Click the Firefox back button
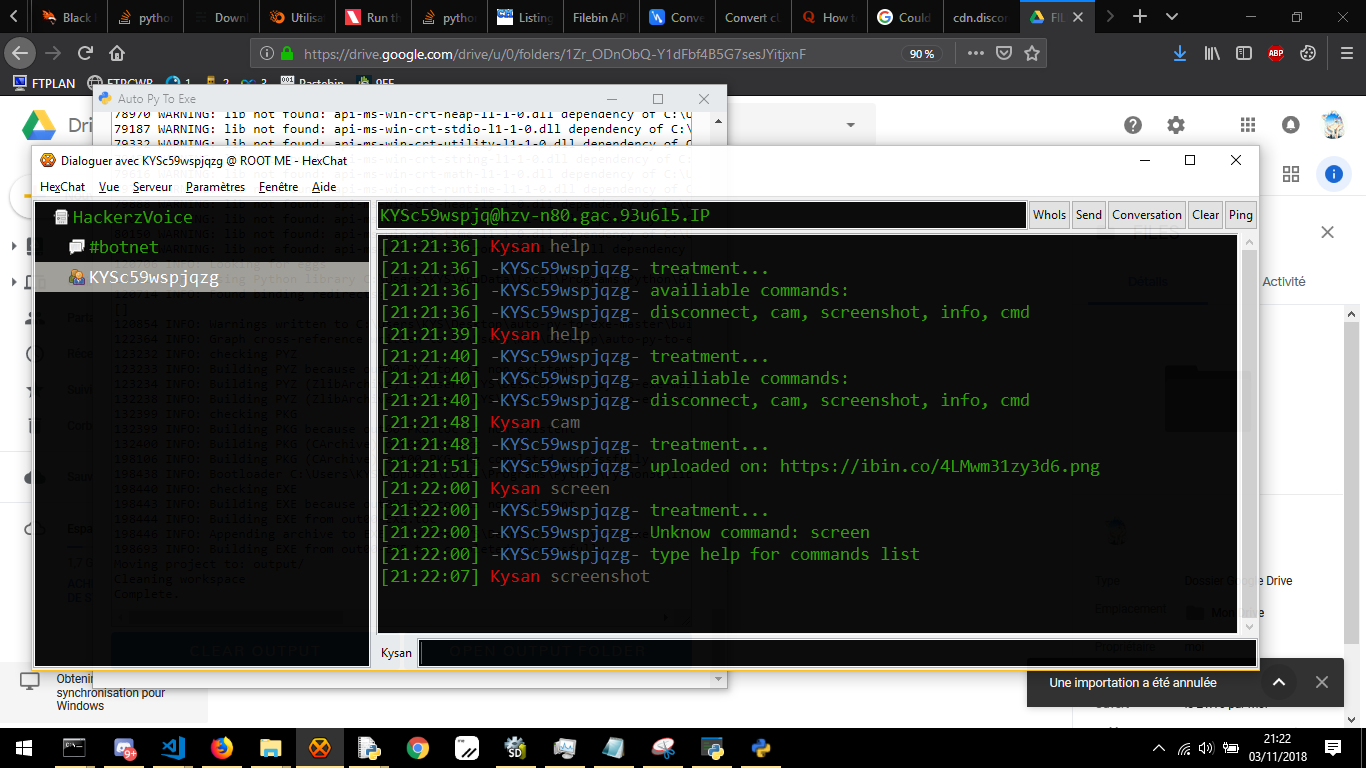 point(21,53)
